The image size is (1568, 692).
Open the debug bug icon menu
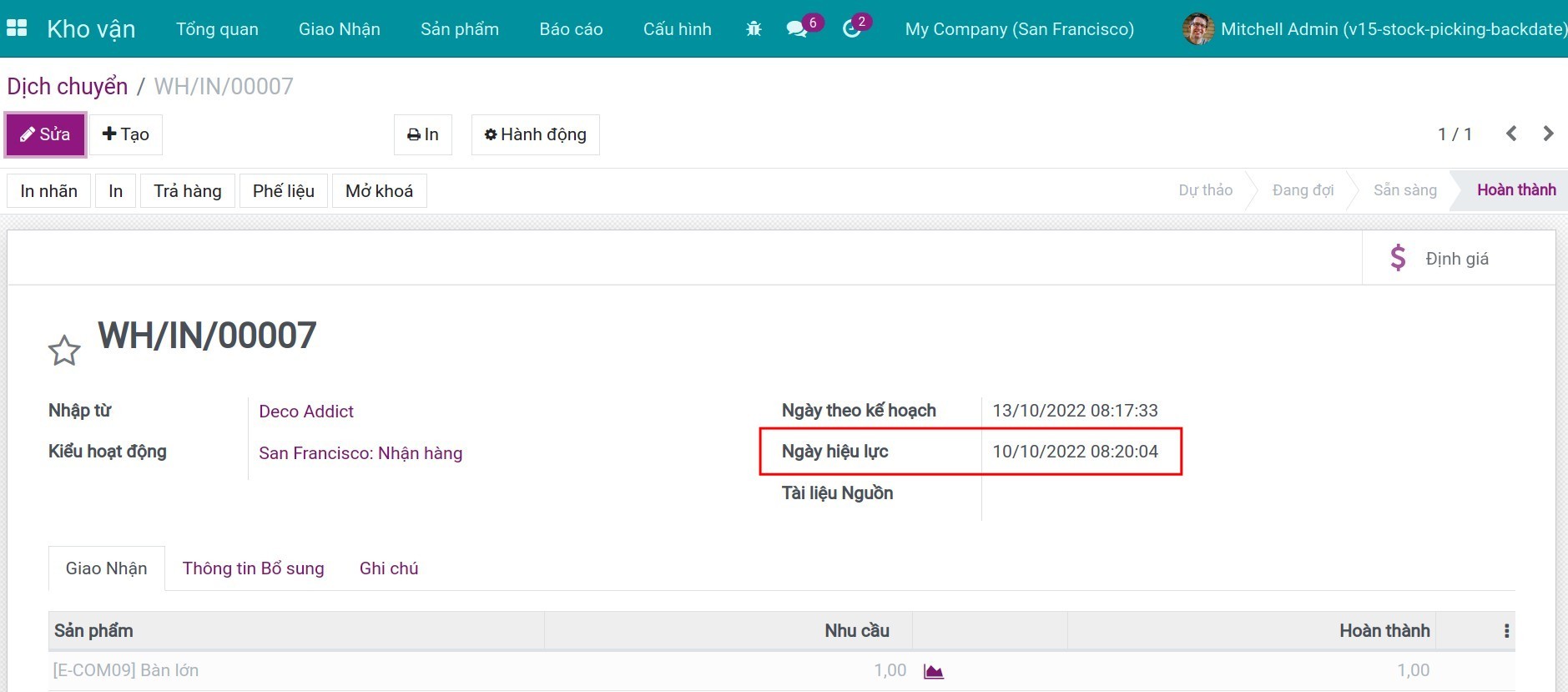(754, 29)
